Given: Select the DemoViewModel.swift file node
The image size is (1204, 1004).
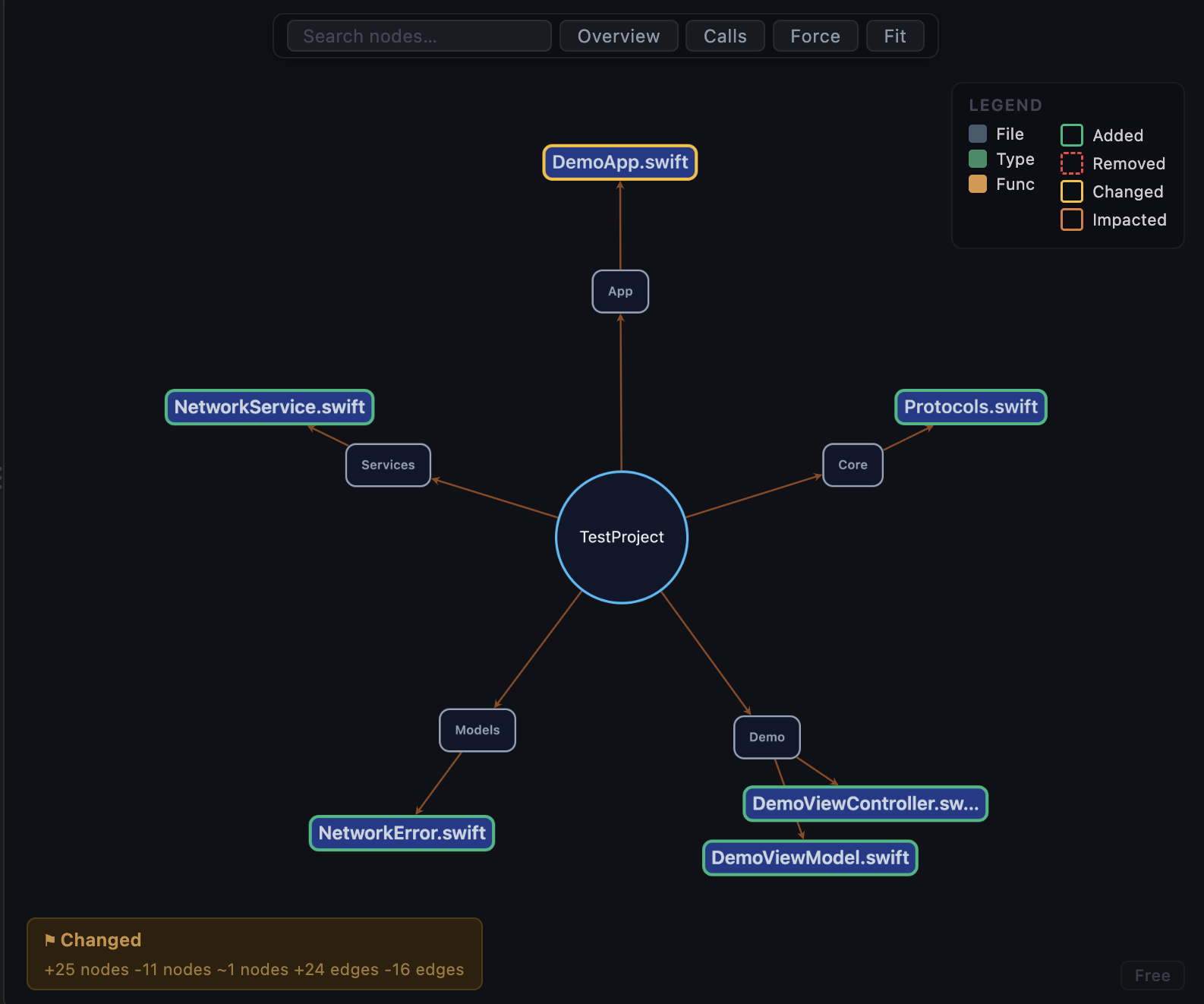Looking at the screenshot, I should tap(810, 858).
